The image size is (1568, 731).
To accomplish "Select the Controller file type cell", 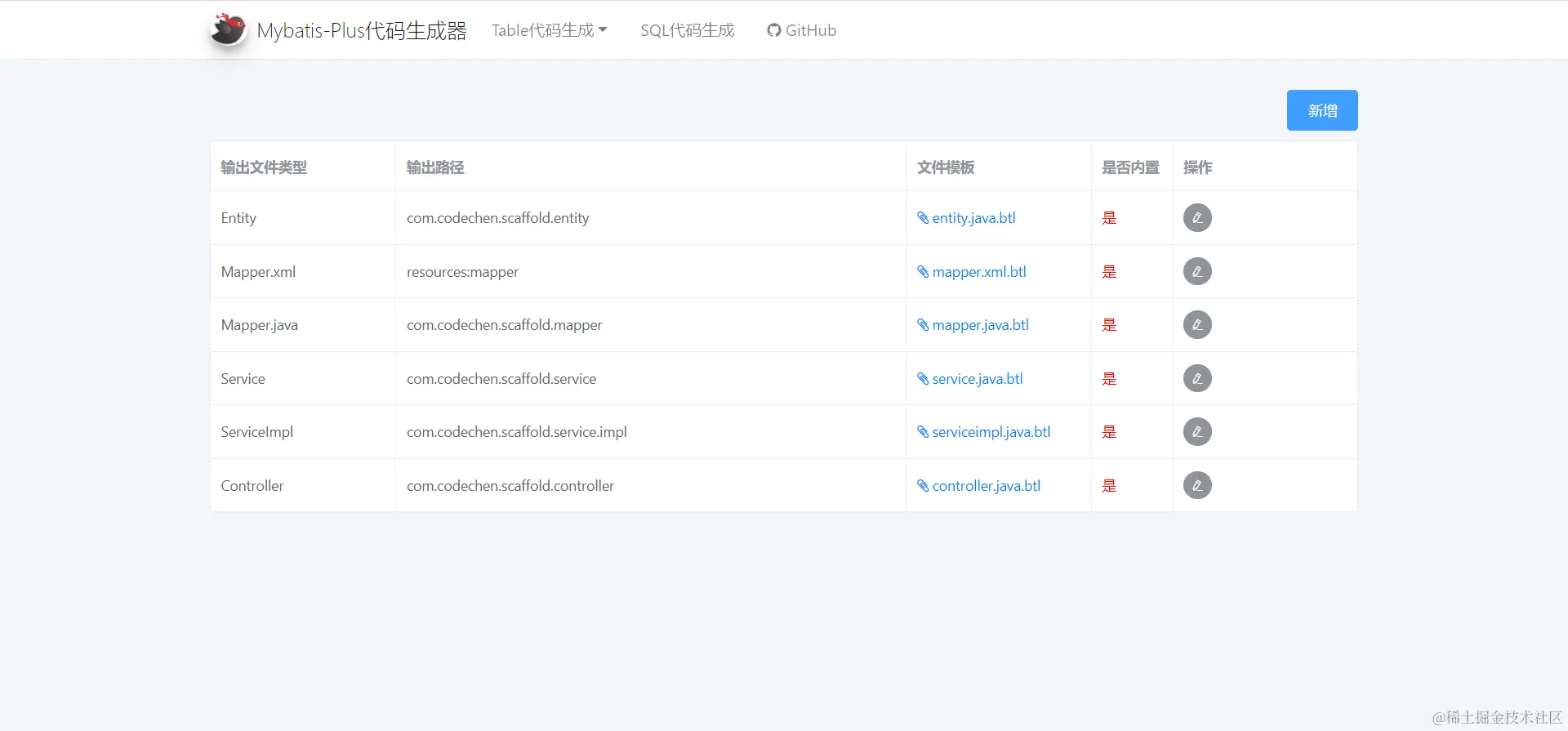I will pyautogui.click(x=303, y=486).
